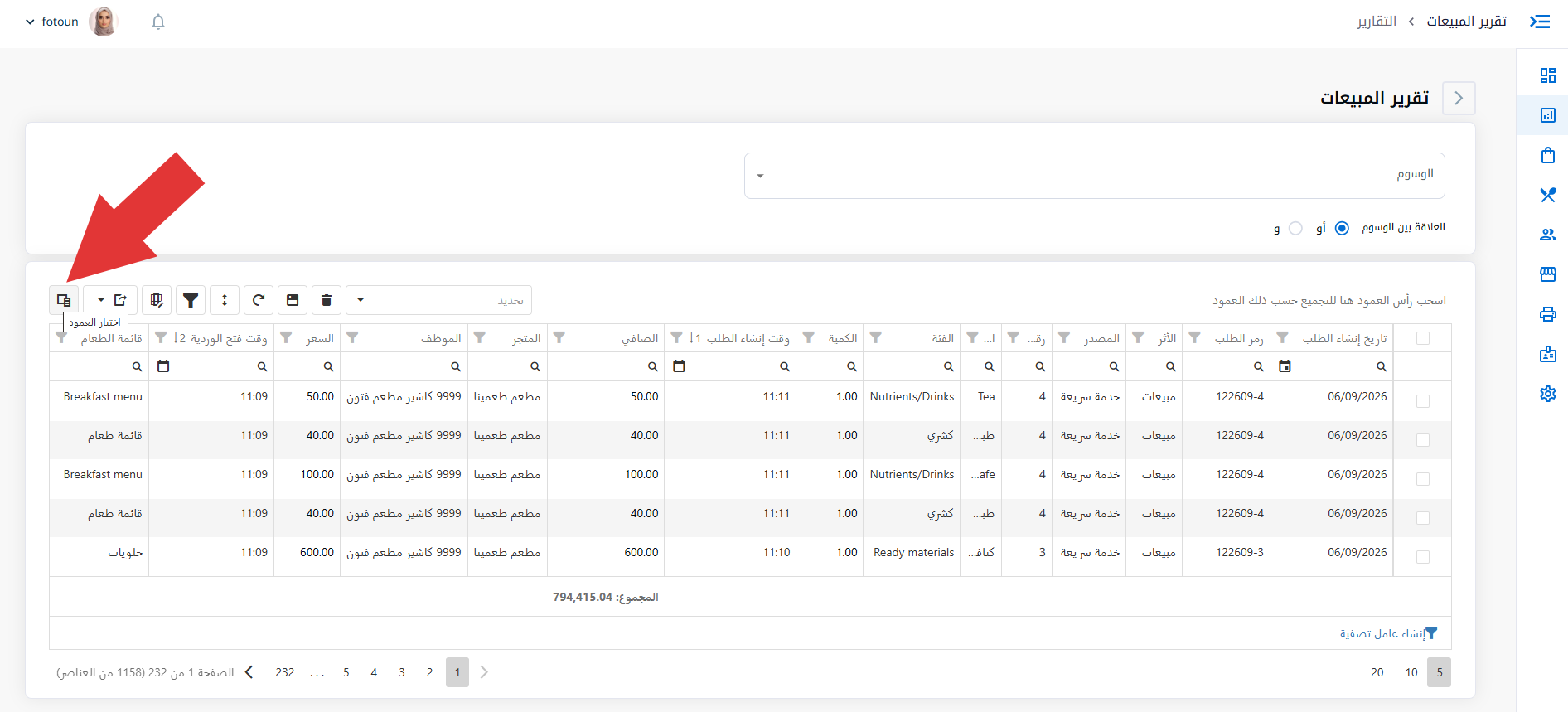Tick the select-all header checkbox
Image resolution: width=1568 pixels, height=712 pixels.
click(x=1423, y=338)
